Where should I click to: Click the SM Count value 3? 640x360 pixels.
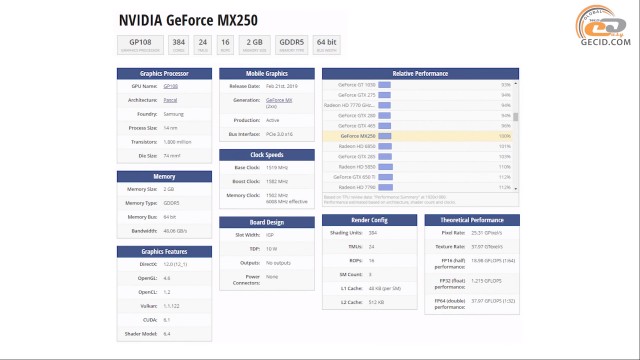370,274
